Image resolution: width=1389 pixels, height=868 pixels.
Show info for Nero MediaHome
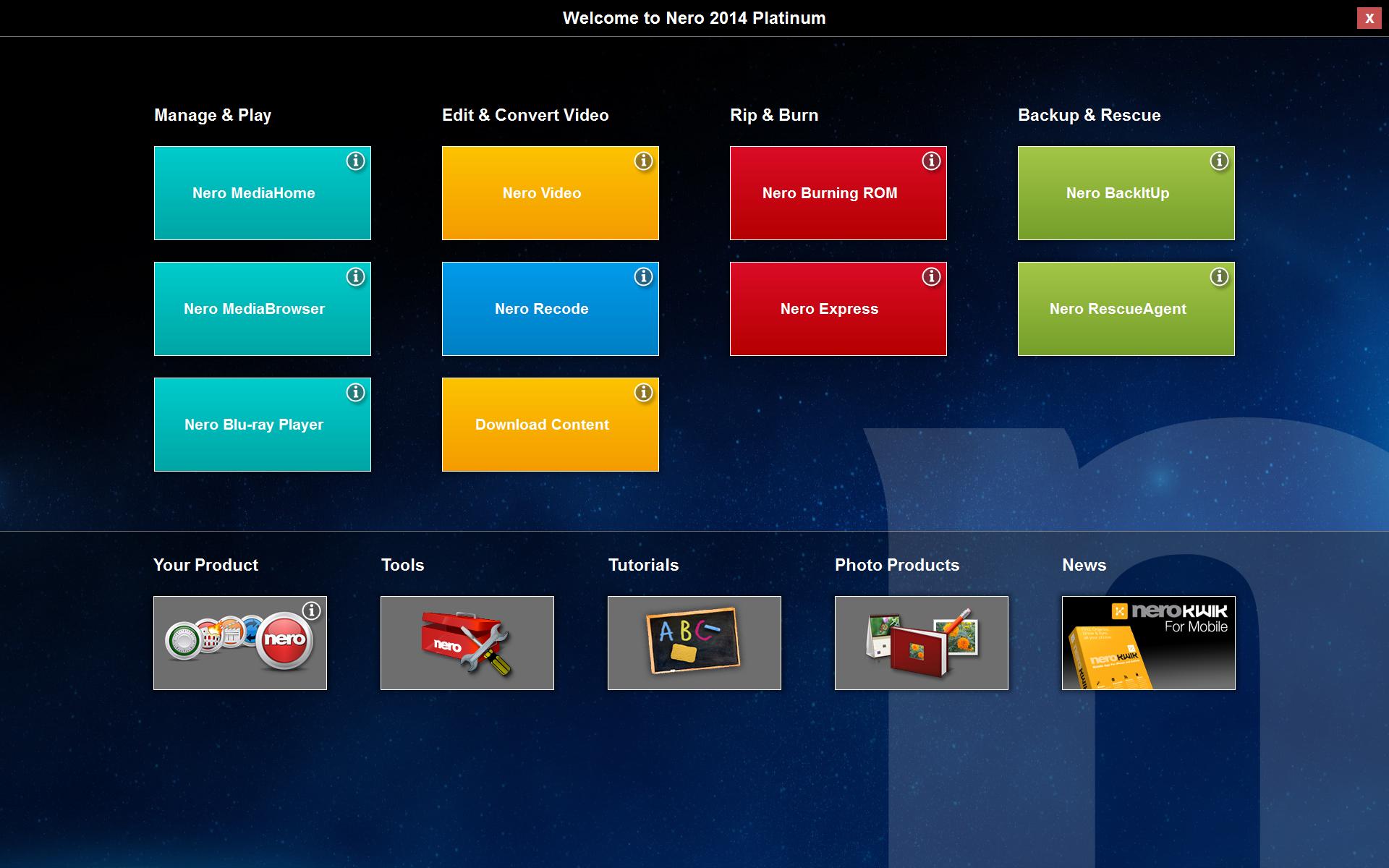coord(355,161)
